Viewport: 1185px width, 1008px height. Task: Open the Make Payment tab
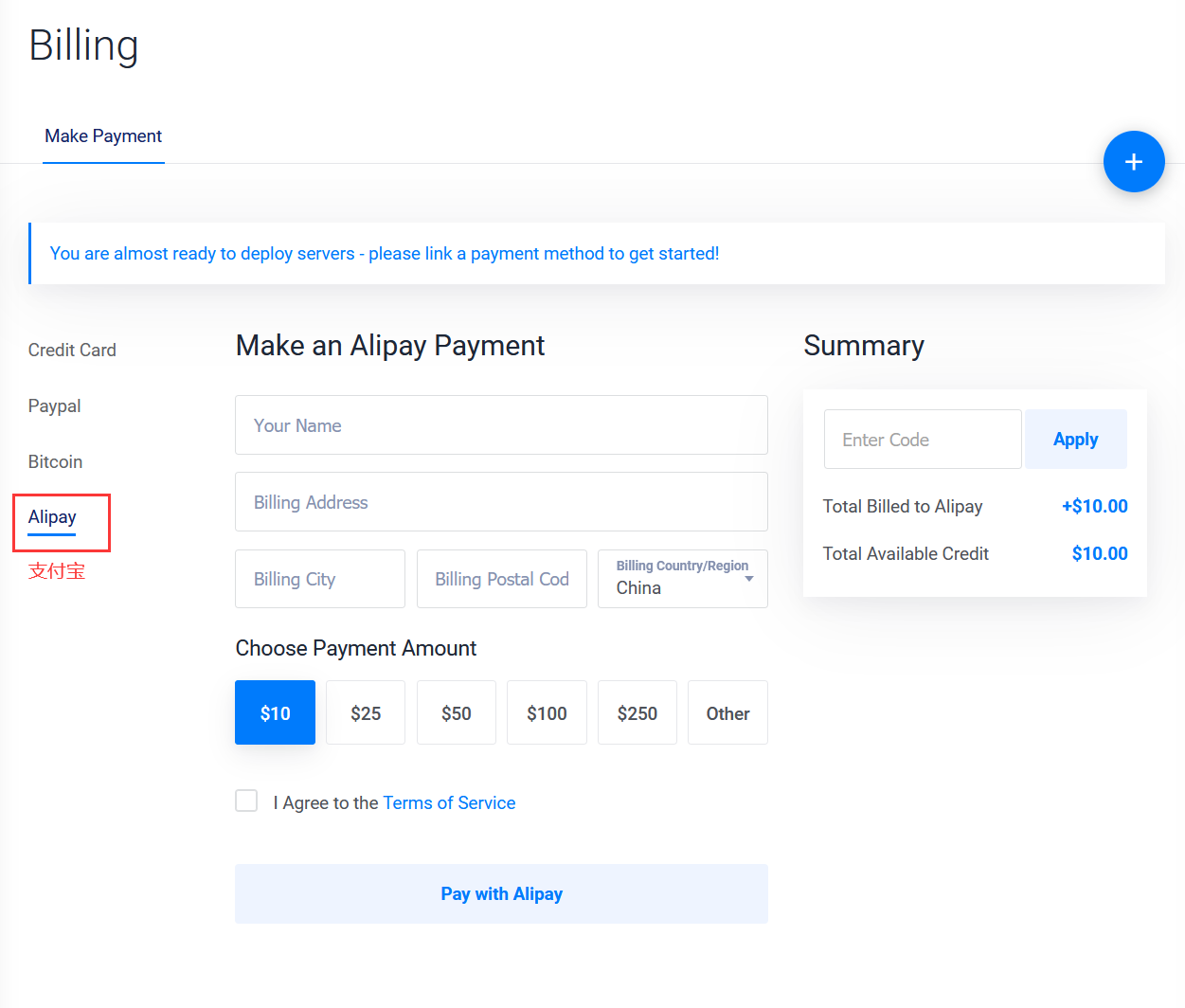tap(103, 136)
